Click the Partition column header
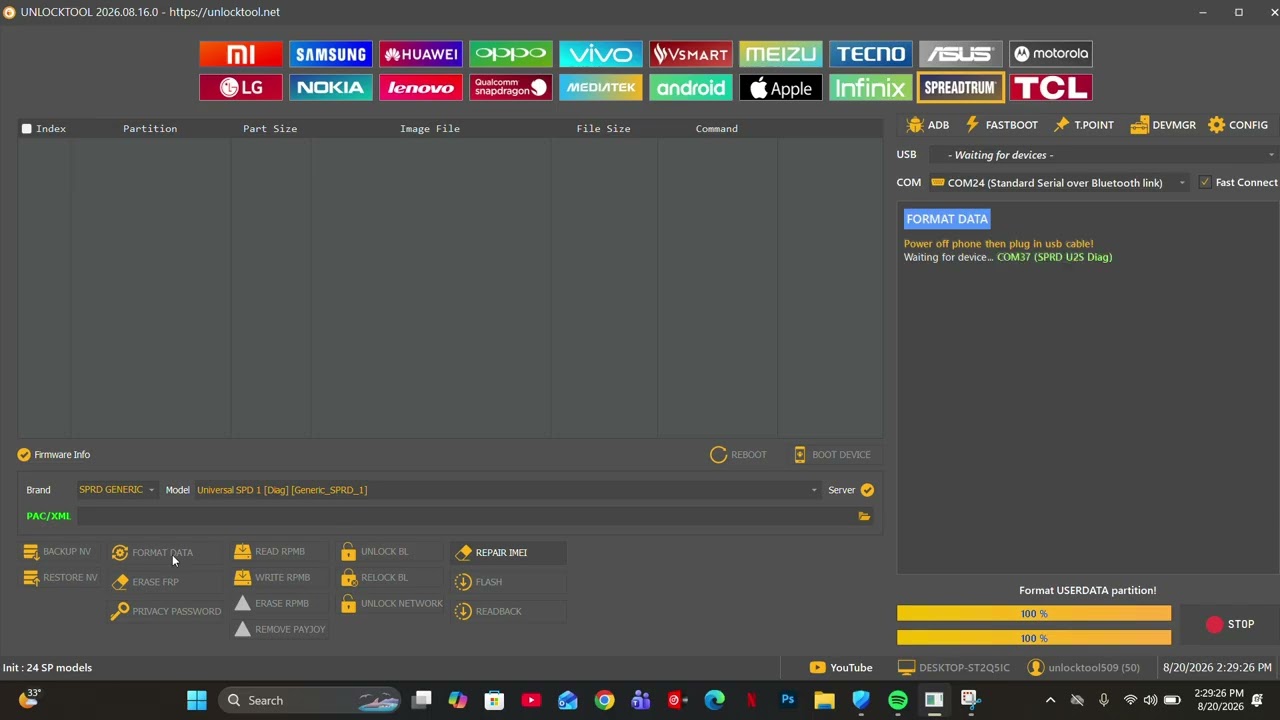The width and height of the screenshot is (1280, 720). [150, 129]
